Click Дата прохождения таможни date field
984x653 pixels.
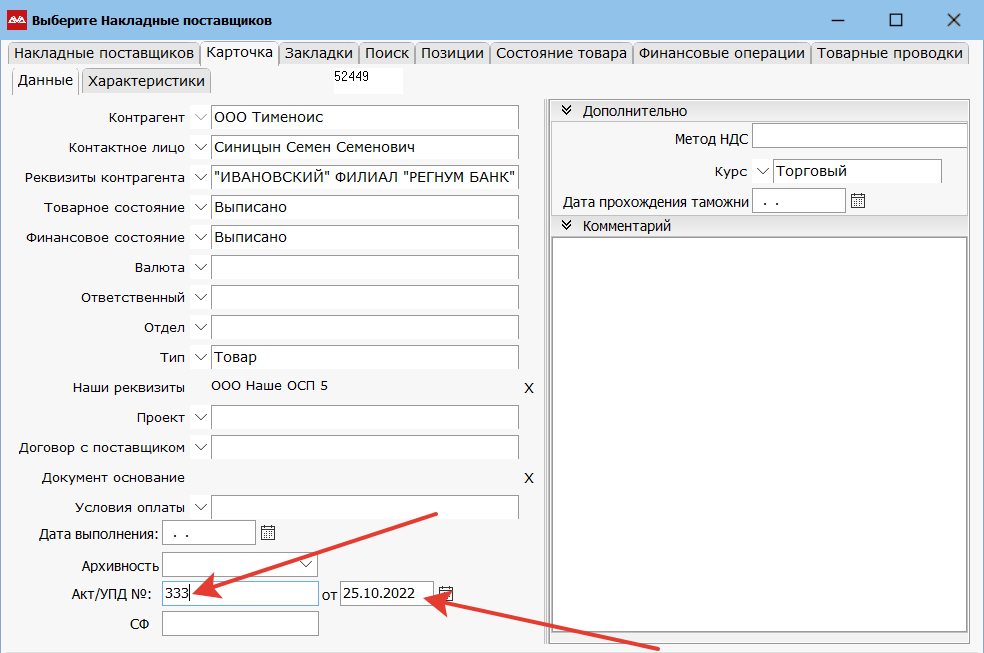coord(799,201)
